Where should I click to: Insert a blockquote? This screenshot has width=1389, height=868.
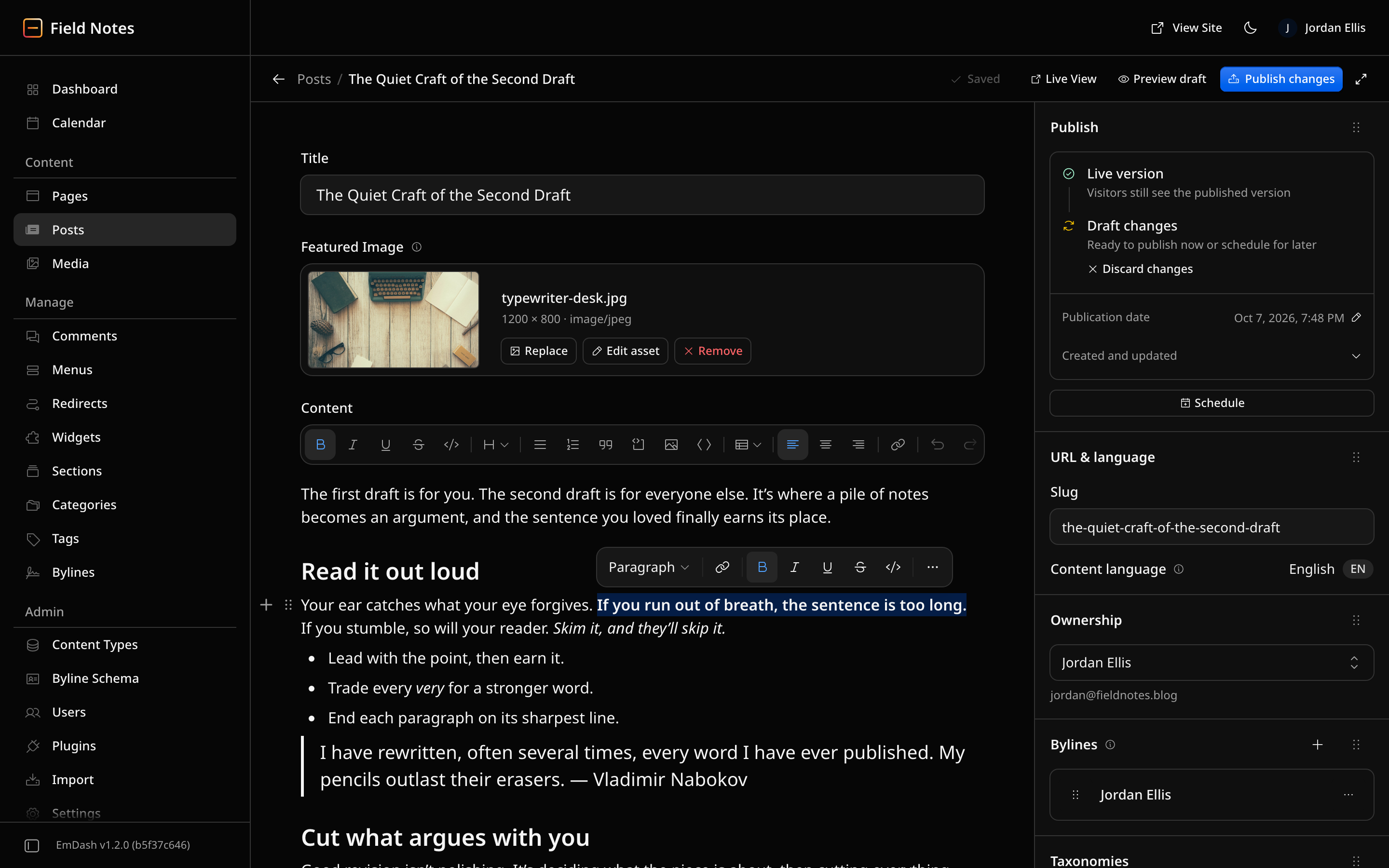(606, 444)
